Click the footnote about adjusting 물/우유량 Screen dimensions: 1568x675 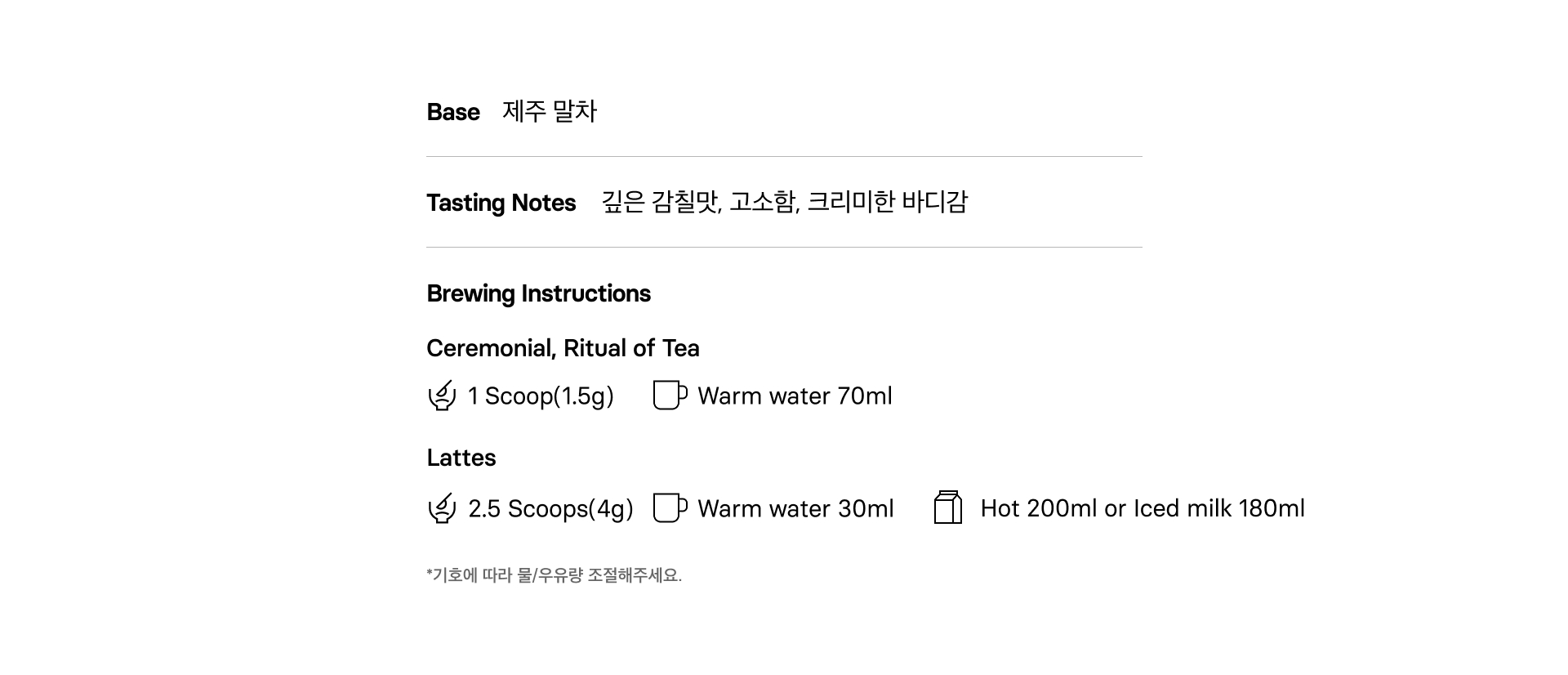coord(554,575)
